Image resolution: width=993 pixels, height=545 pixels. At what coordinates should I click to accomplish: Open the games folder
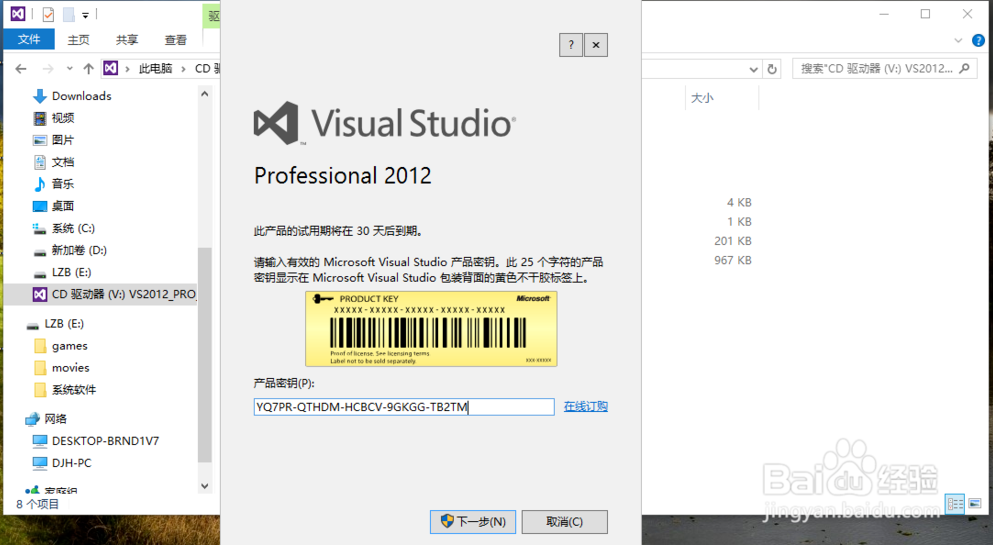pos(70,346)
